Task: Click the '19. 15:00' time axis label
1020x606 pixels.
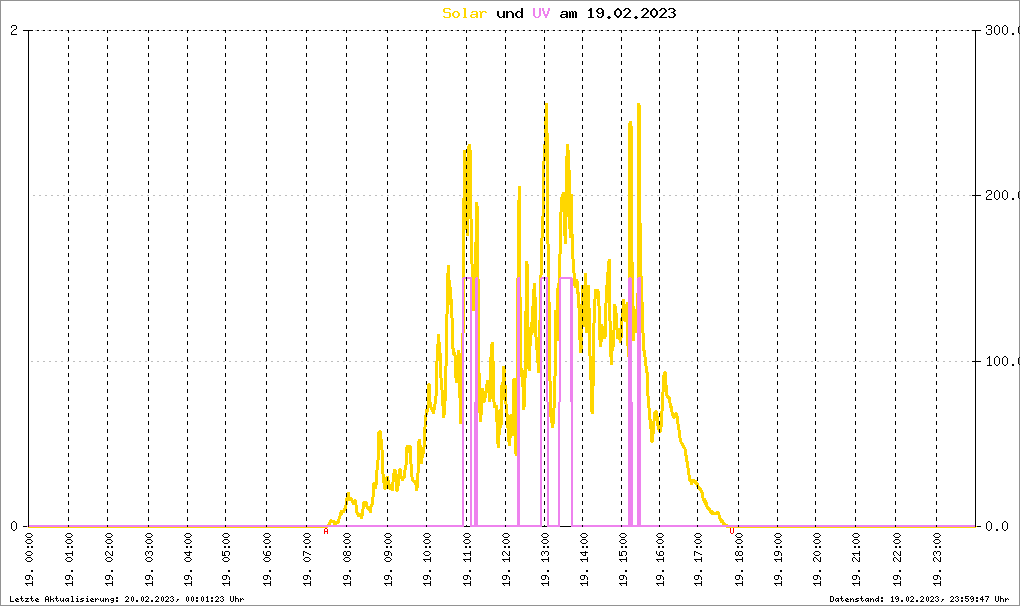Action: coord(622,559)
